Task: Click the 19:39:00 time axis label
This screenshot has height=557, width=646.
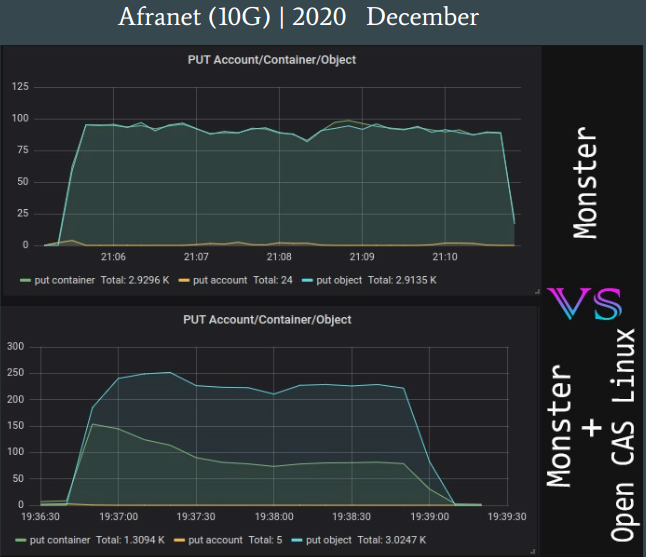Action: (430, 517)
